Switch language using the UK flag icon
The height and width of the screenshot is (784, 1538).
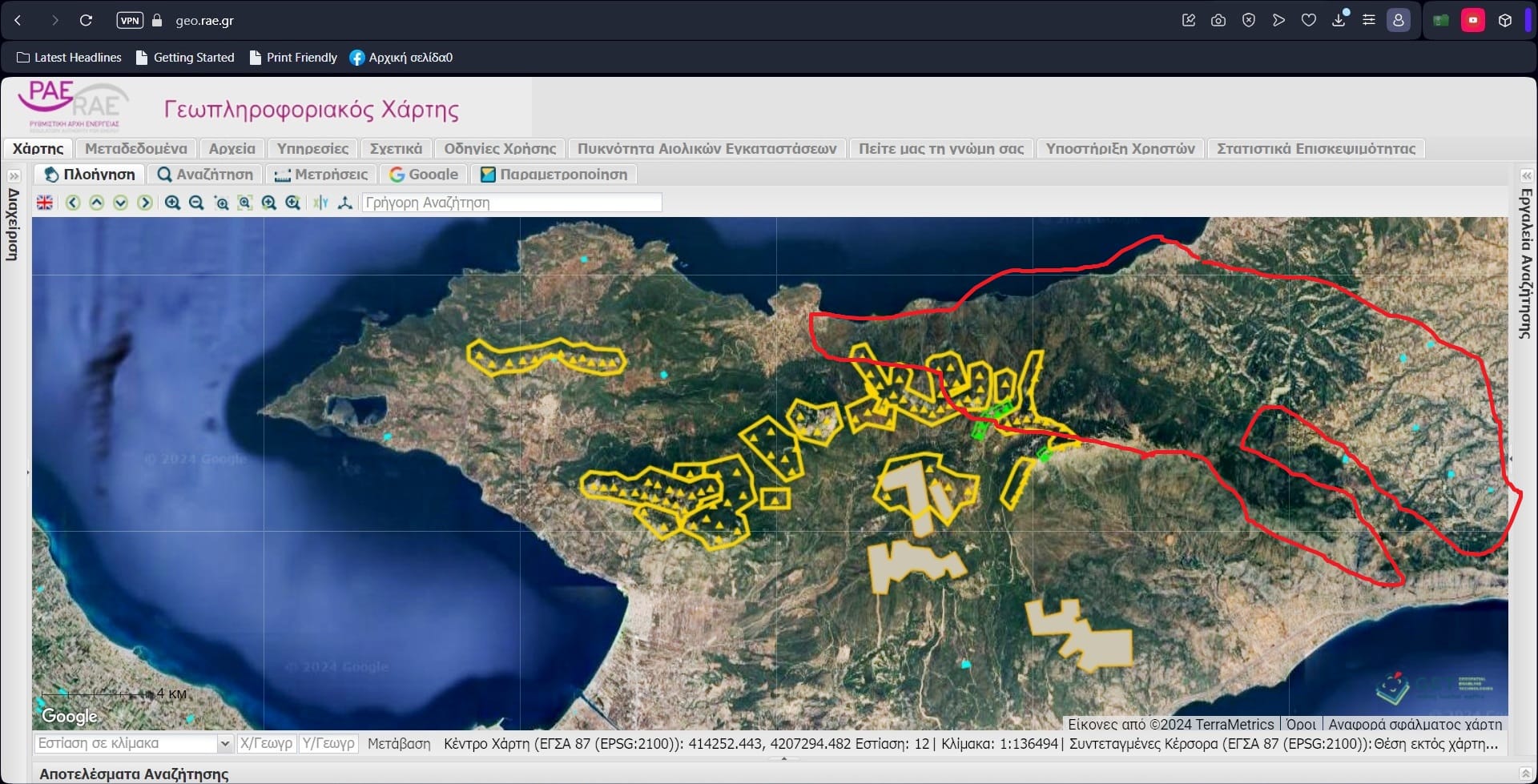(45, 203)
